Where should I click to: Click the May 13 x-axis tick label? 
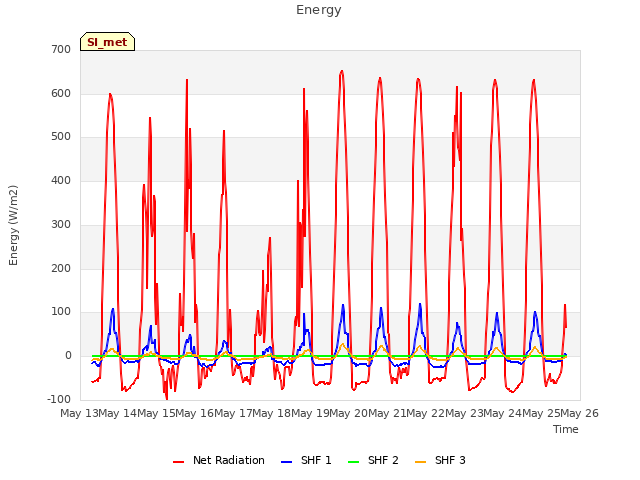(x=80, y=413)
